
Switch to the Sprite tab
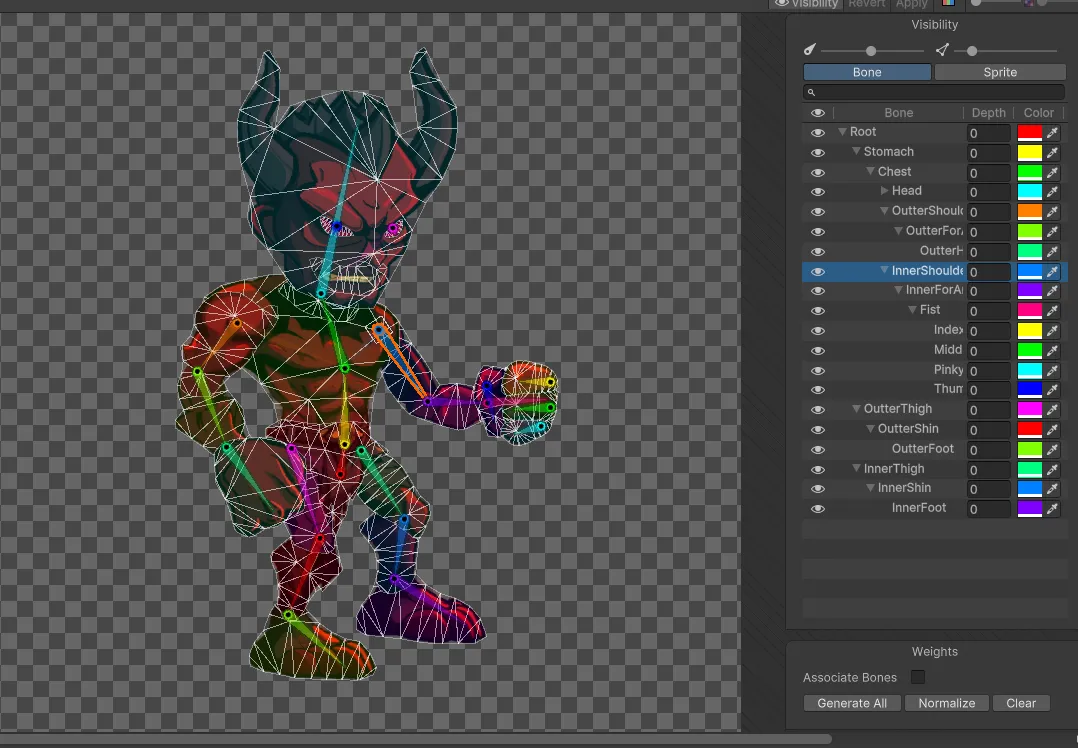pos(1000,72)
